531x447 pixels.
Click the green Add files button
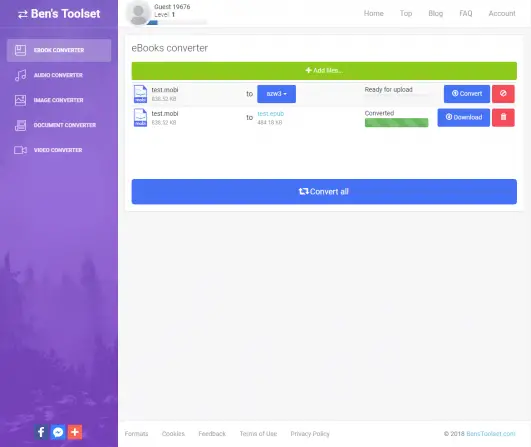point(324,71)
